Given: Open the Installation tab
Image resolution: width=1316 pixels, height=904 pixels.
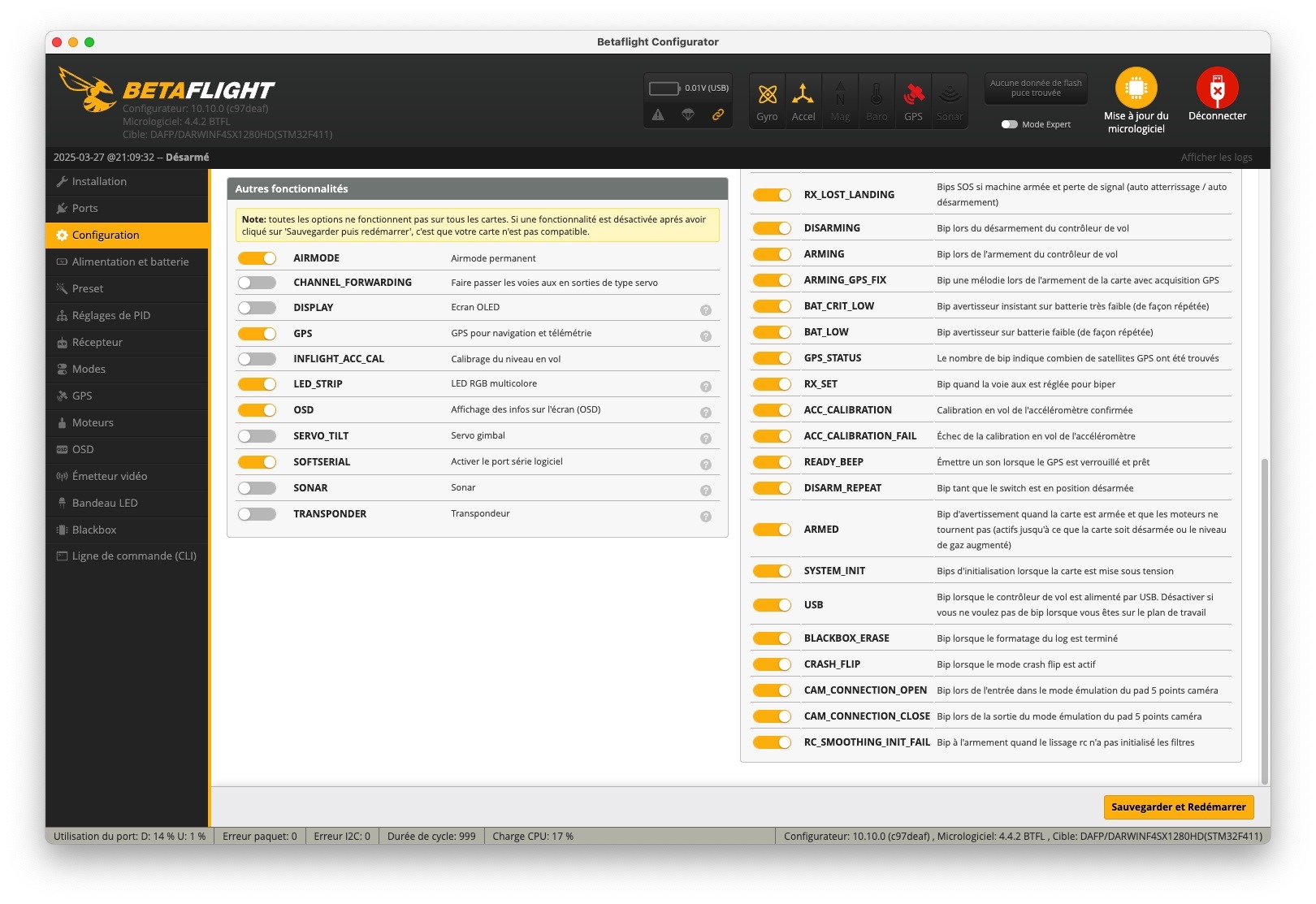Looking at the screenshot, I should (128, 182).
